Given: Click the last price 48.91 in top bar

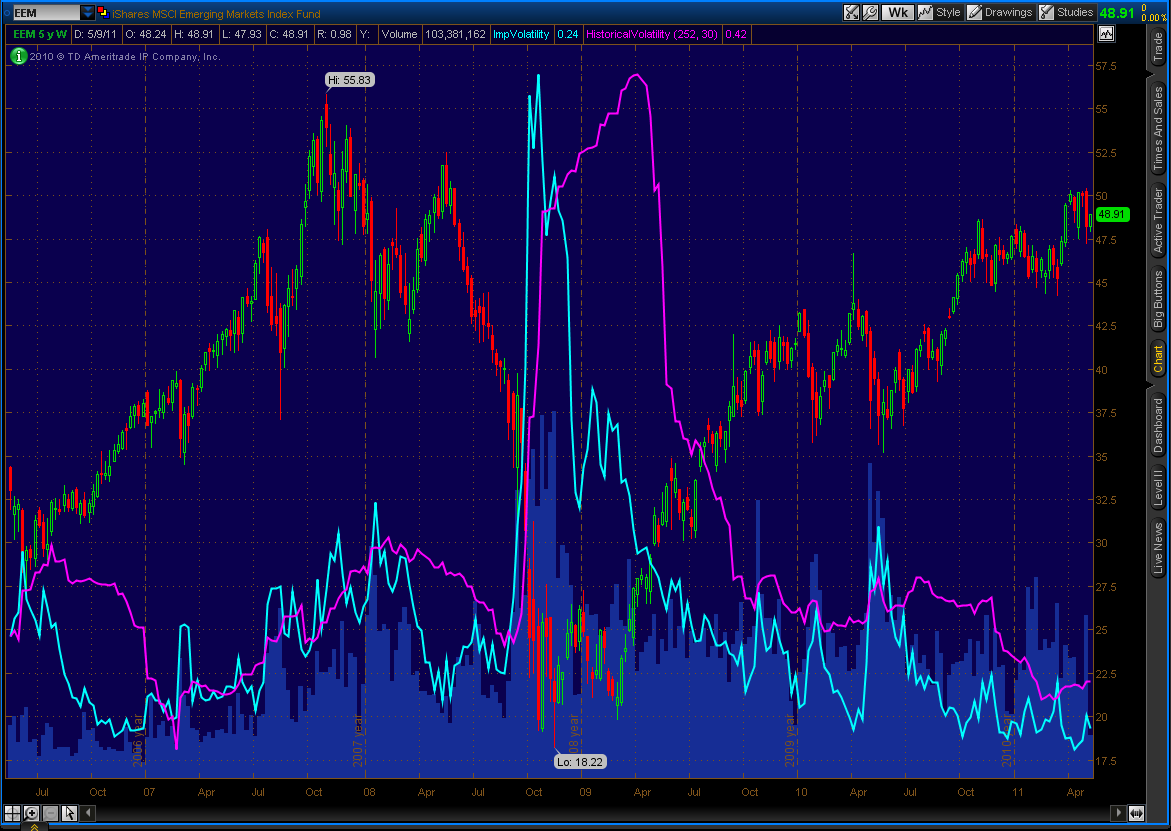Looking at the screenshot, I should point(1116,13).
